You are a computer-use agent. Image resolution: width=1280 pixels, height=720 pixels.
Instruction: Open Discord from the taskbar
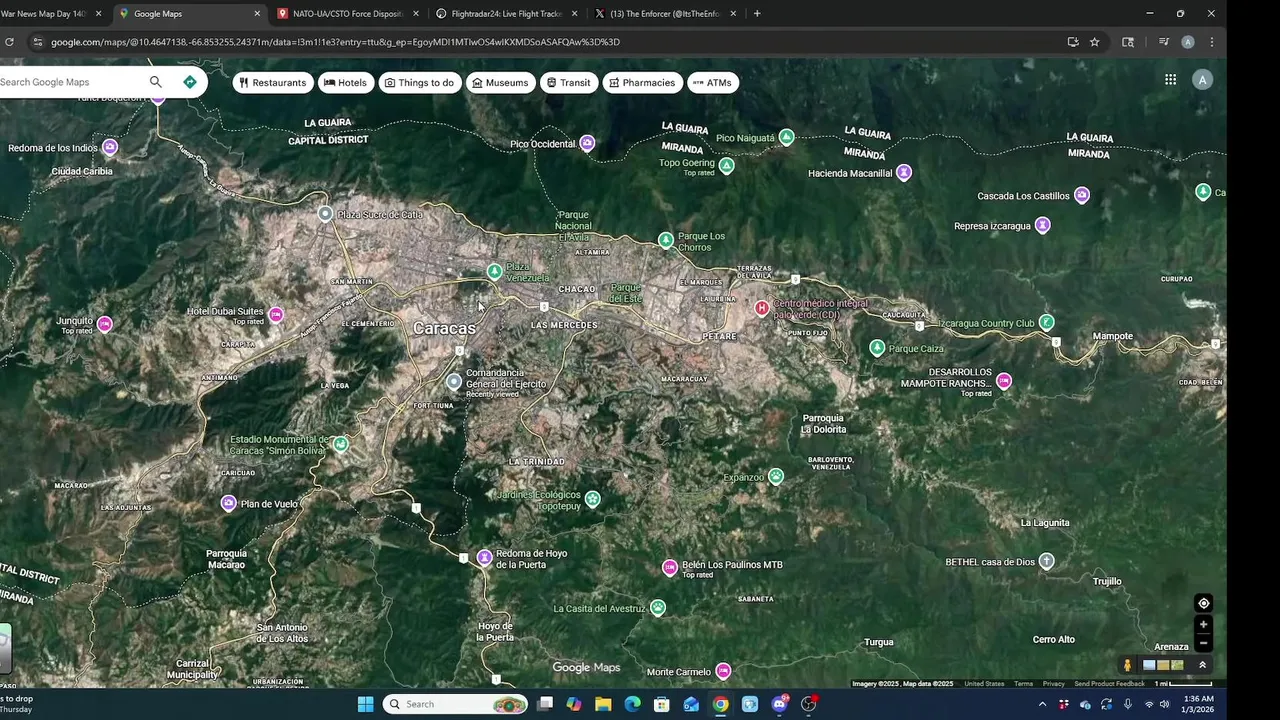[x=780, y=704]
